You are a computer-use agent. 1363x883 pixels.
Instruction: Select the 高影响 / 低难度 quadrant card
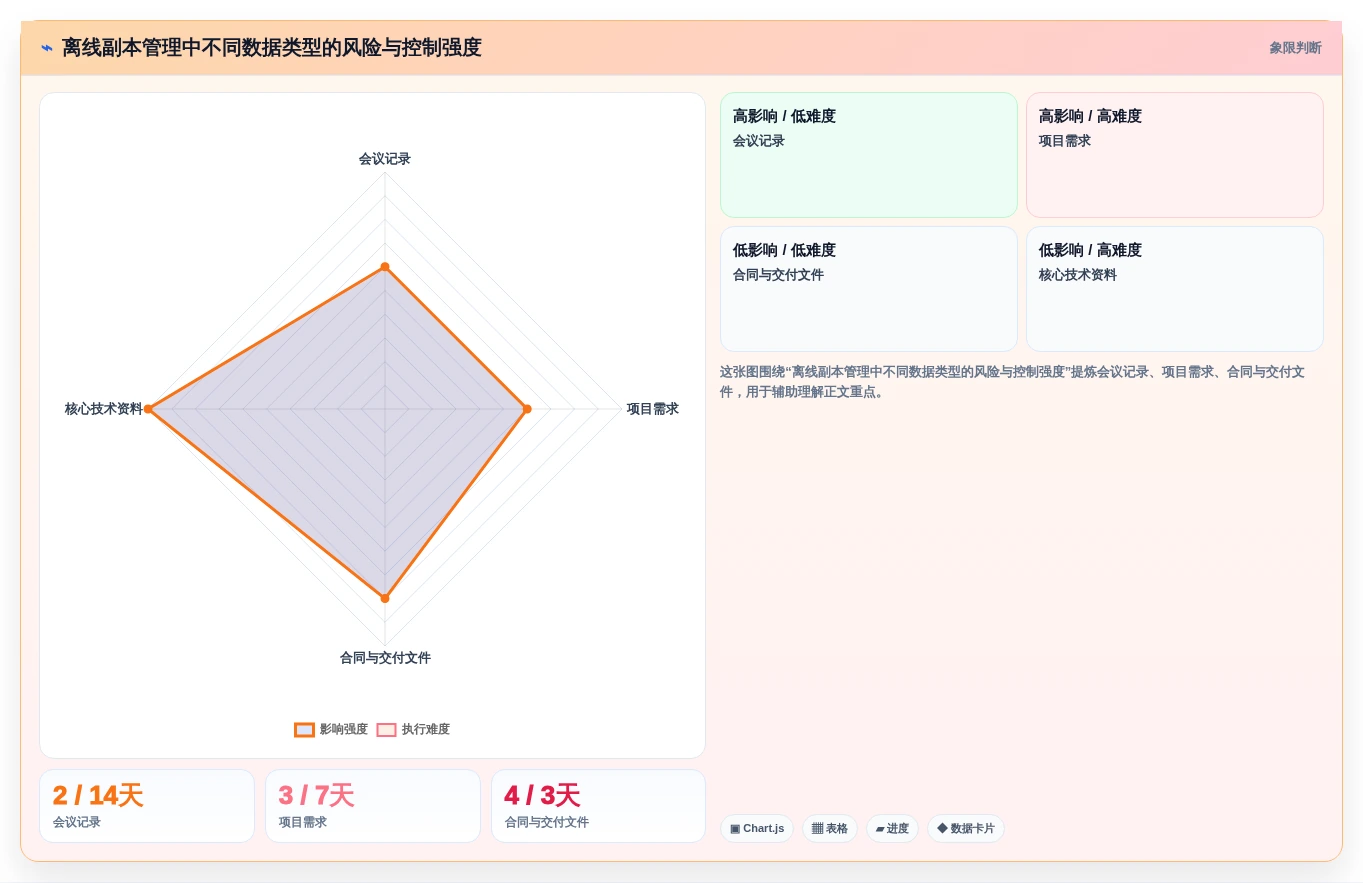tap(869, 155)
